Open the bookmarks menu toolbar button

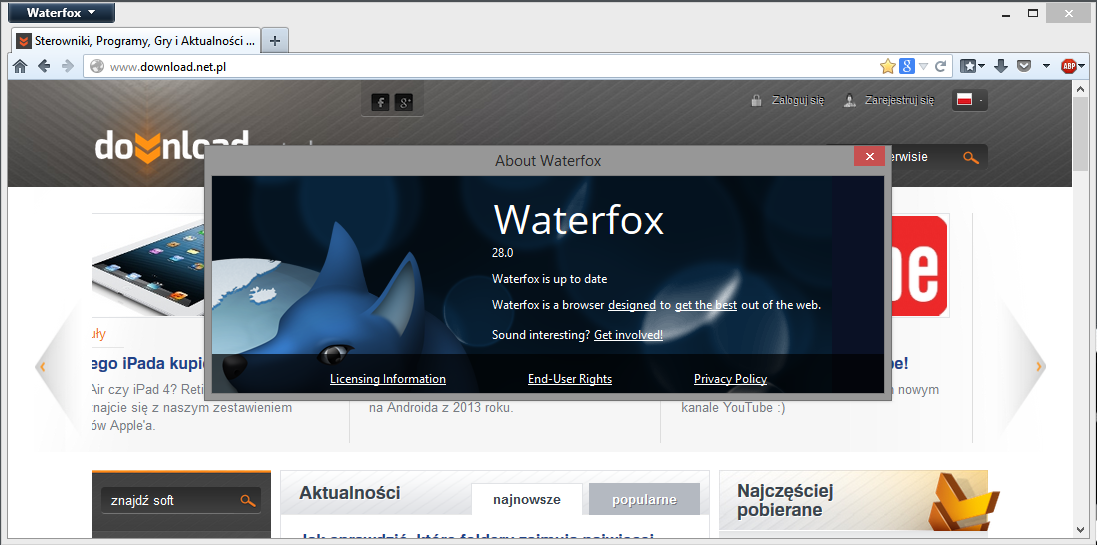click(972, 66)
